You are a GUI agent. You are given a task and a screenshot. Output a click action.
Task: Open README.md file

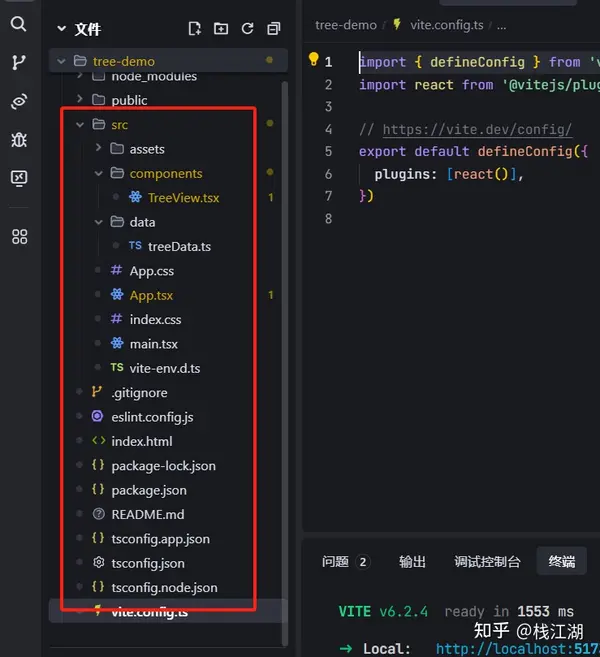(147, 514)
